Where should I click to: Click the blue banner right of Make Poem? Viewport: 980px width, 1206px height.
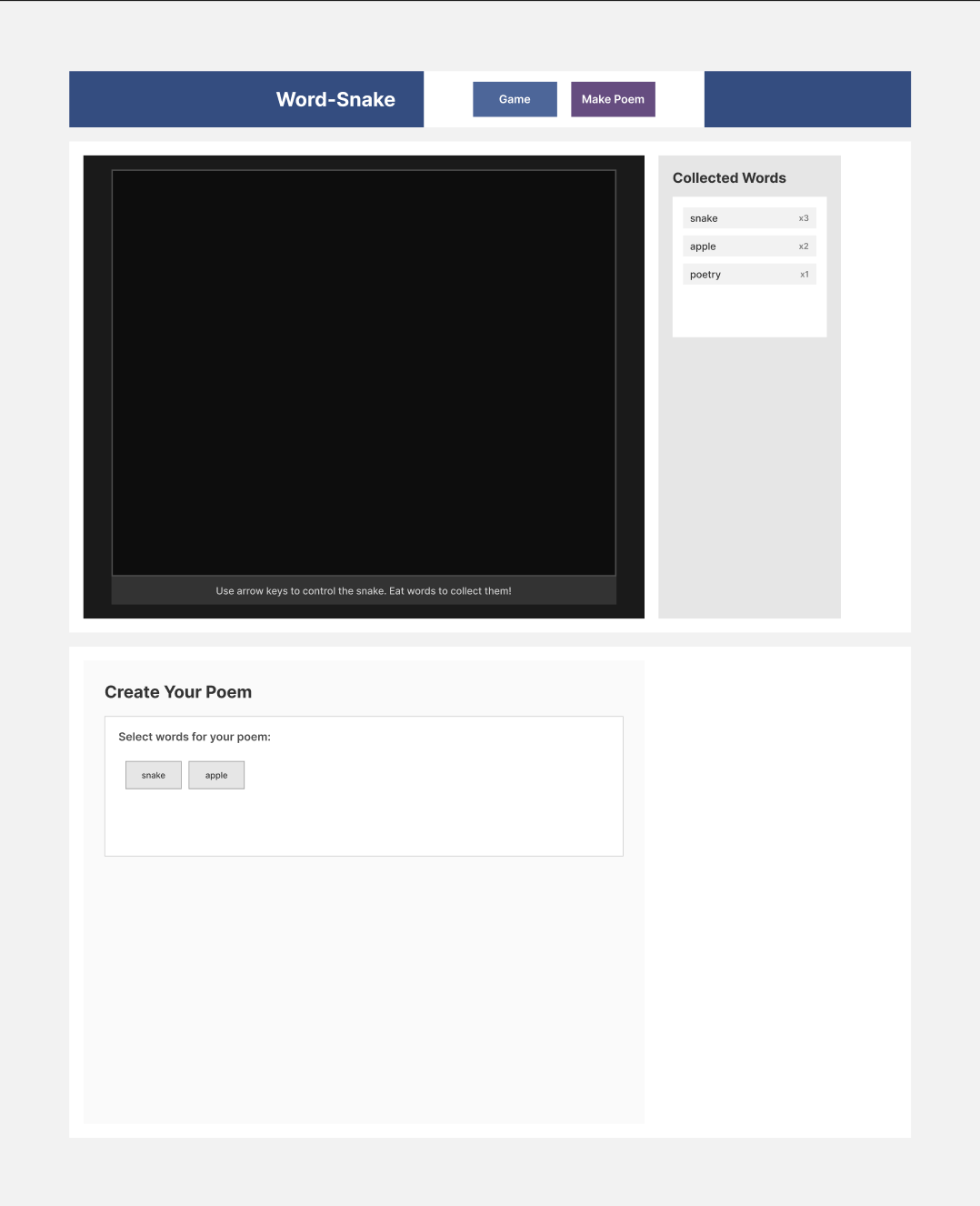coord(807,99)
